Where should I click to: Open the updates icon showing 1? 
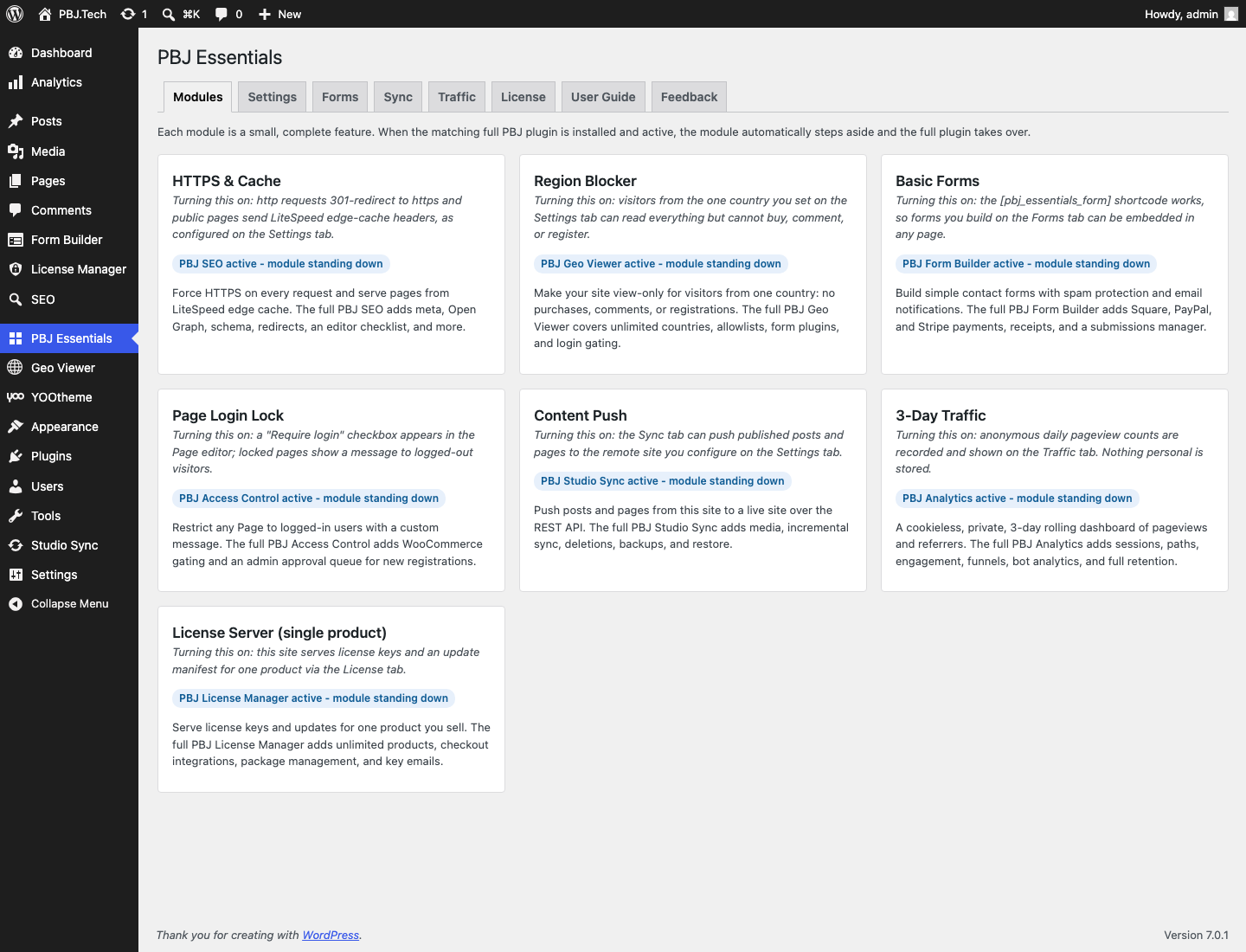pyautogui.click(x=128, y=14)
